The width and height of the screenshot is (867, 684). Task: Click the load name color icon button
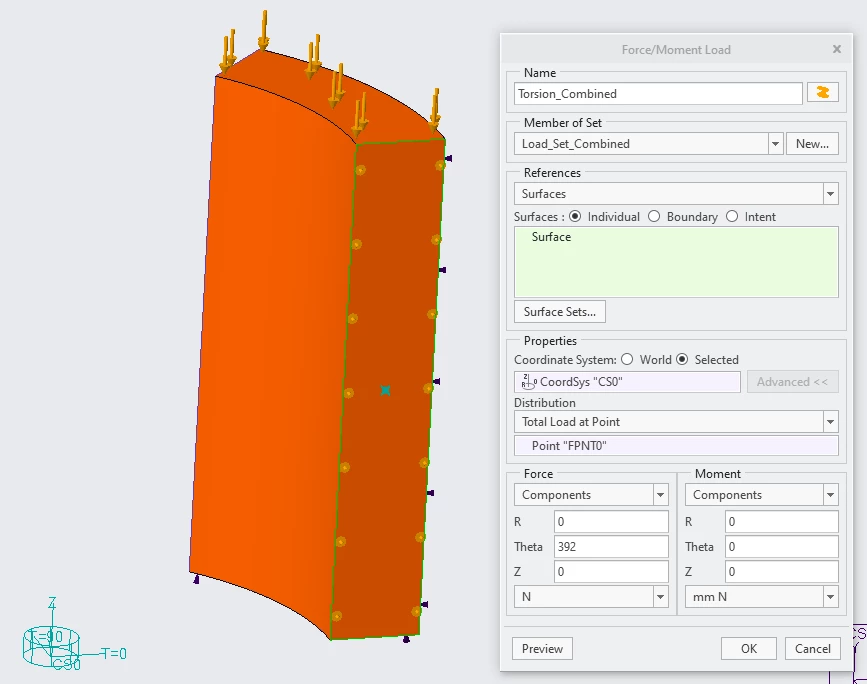tap(822, 92)
